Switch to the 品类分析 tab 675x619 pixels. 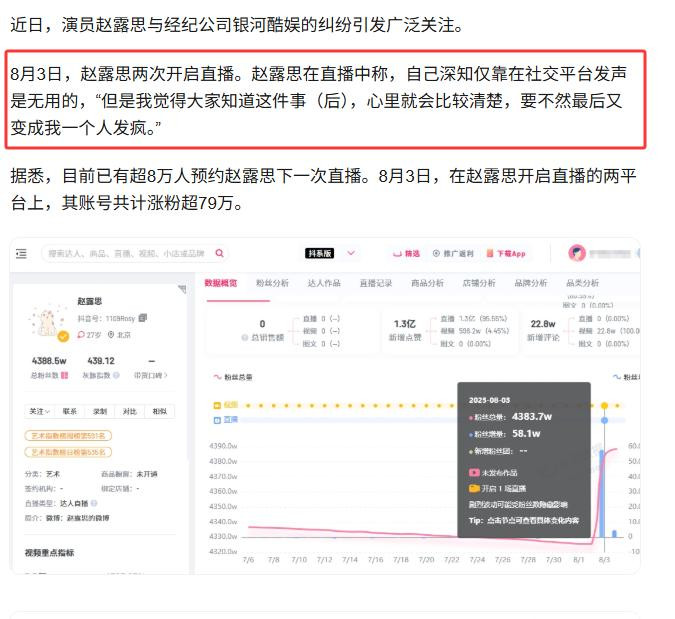[582, 283]
